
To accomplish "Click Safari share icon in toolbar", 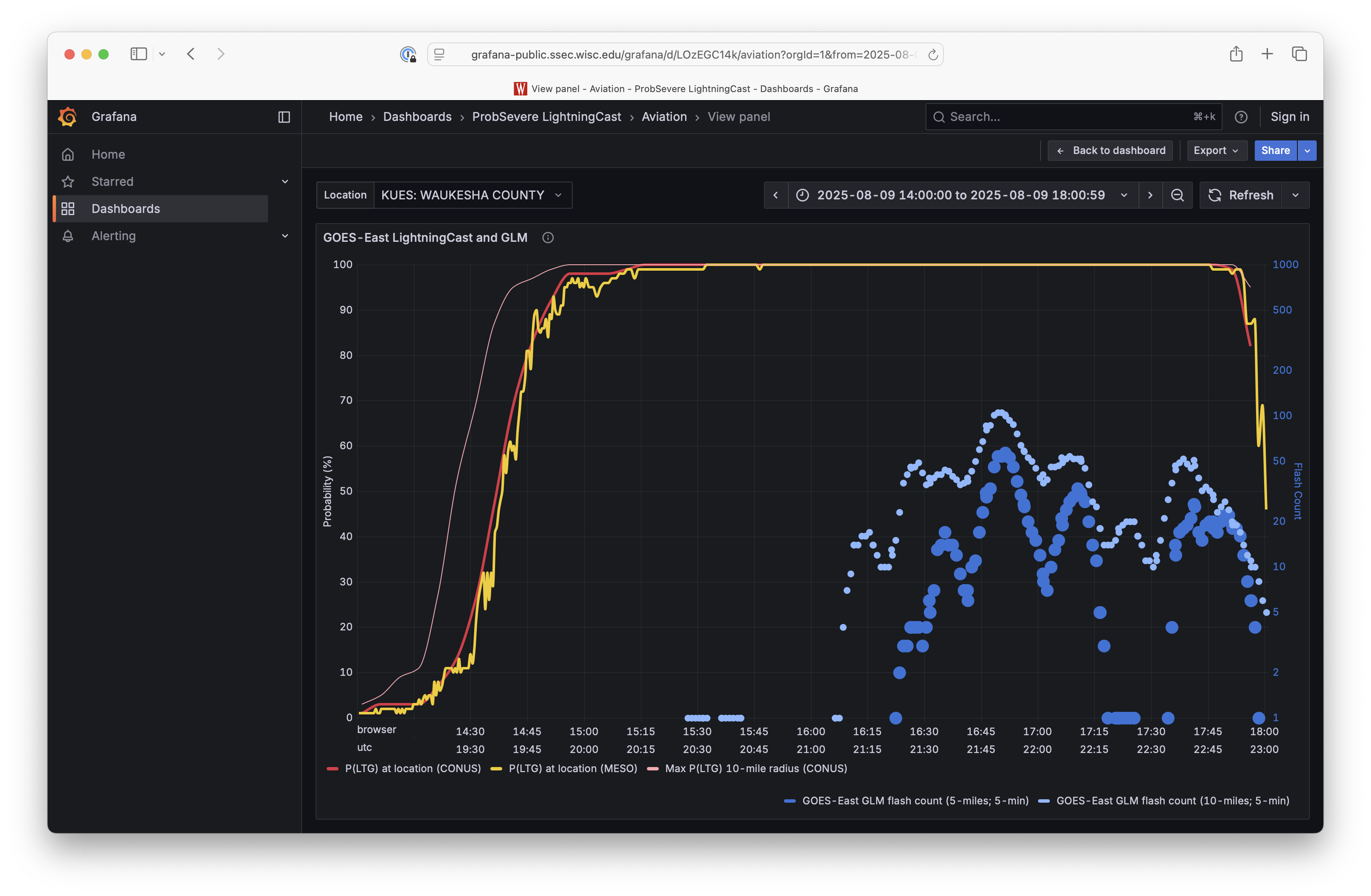I will 1236,54.
